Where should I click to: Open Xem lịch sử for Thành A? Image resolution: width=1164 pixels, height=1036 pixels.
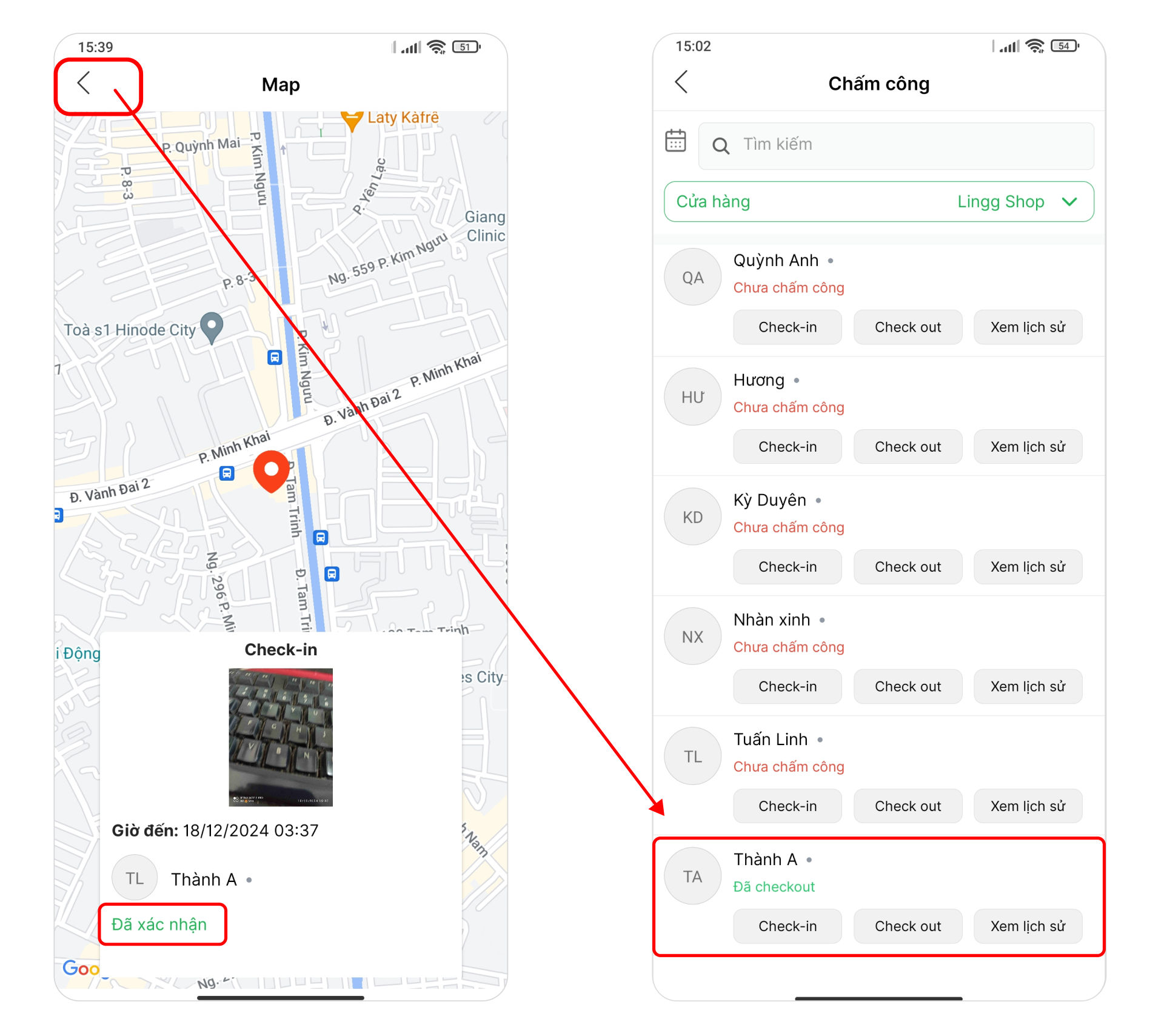pos(1028,926)
